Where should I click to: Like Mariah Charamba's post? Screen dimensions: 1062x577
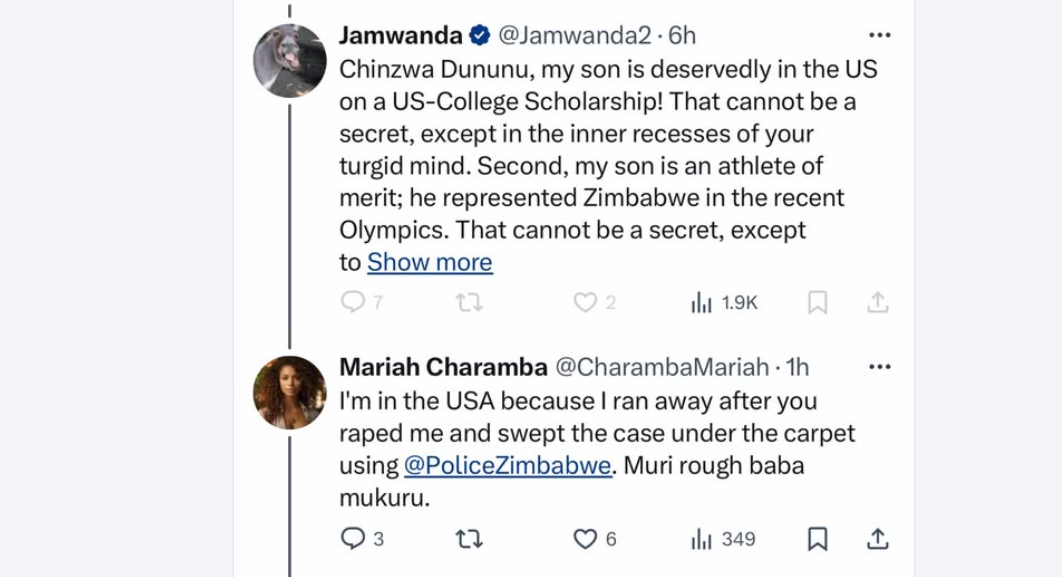tap(584, 539)
